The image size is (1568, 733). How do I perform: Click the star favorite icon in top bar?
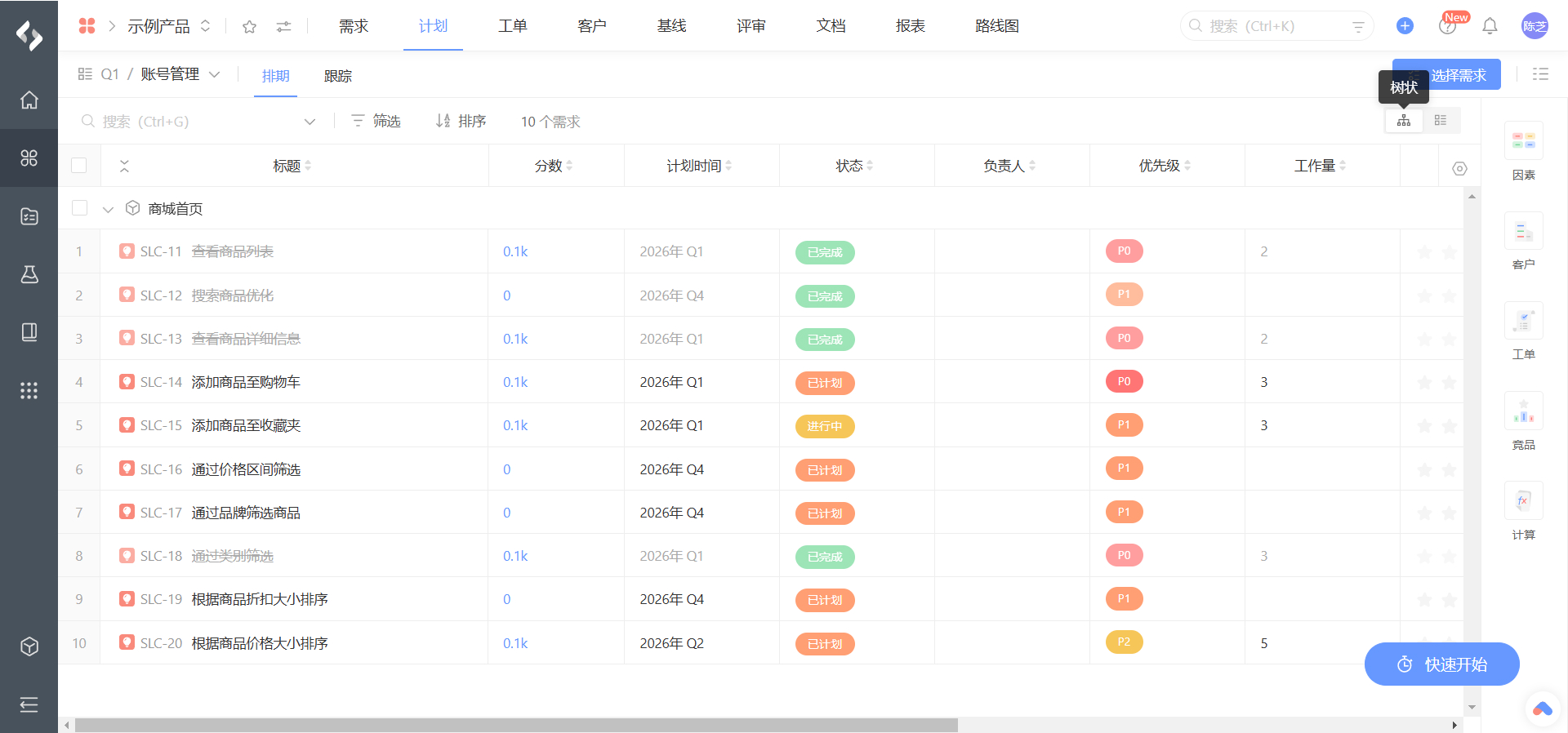[250, 27]
